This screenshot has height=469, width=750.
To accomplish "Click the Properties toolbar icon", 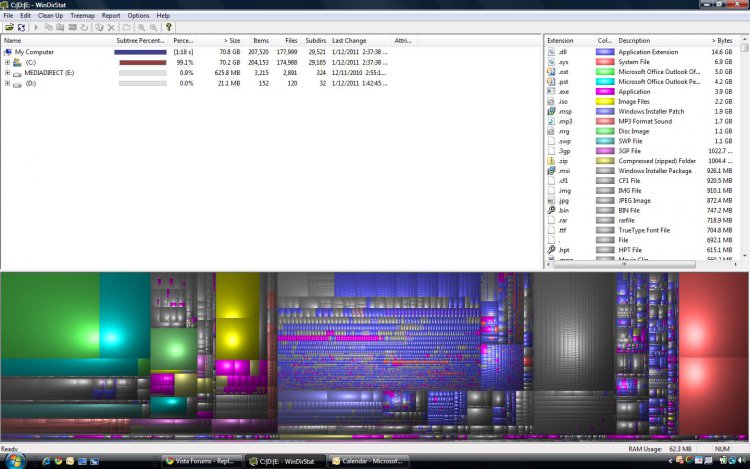I will [x=126, y=28].
